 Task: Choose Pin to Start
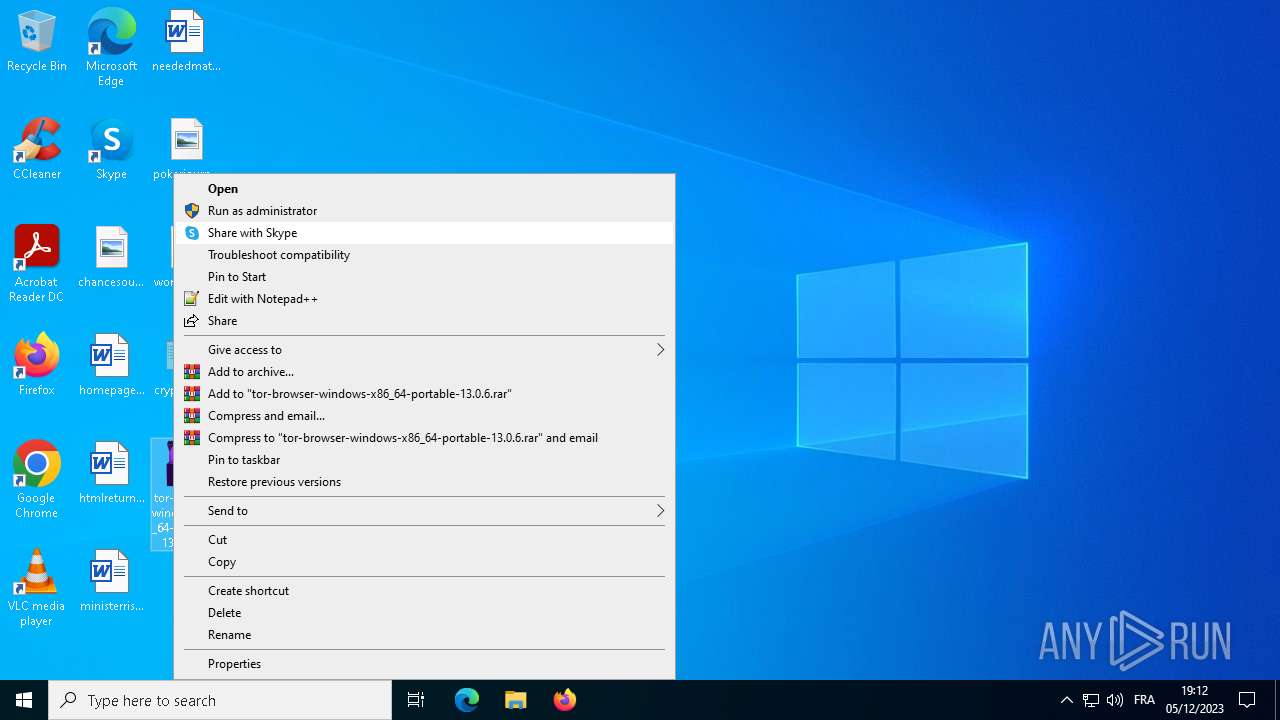pyautogui.click(x=424, y=277)
